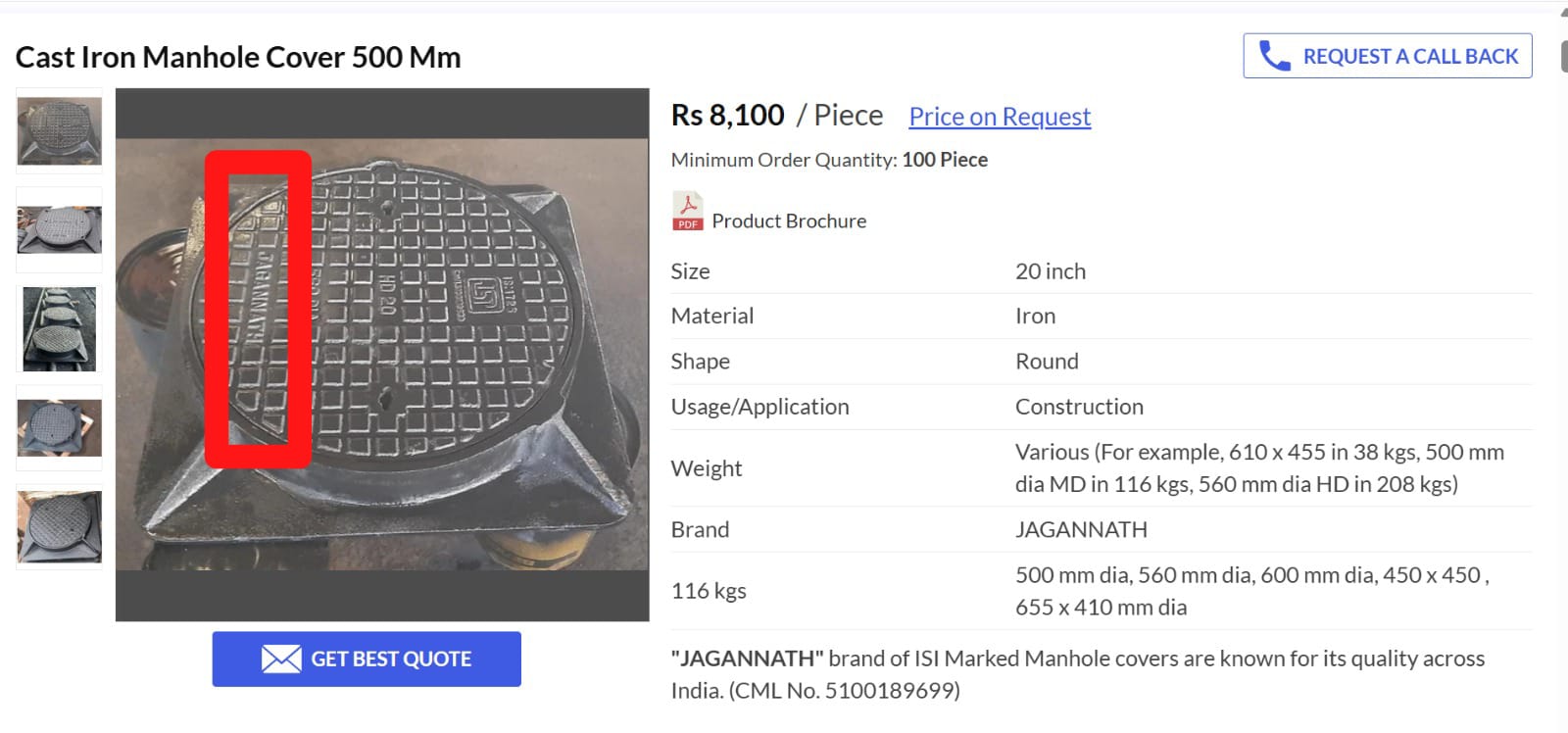The height and width of the screenshot is (733, 1568).
Task: Click the Minimum Order Quantity 100 Piece text
Action: coord(829,160)
